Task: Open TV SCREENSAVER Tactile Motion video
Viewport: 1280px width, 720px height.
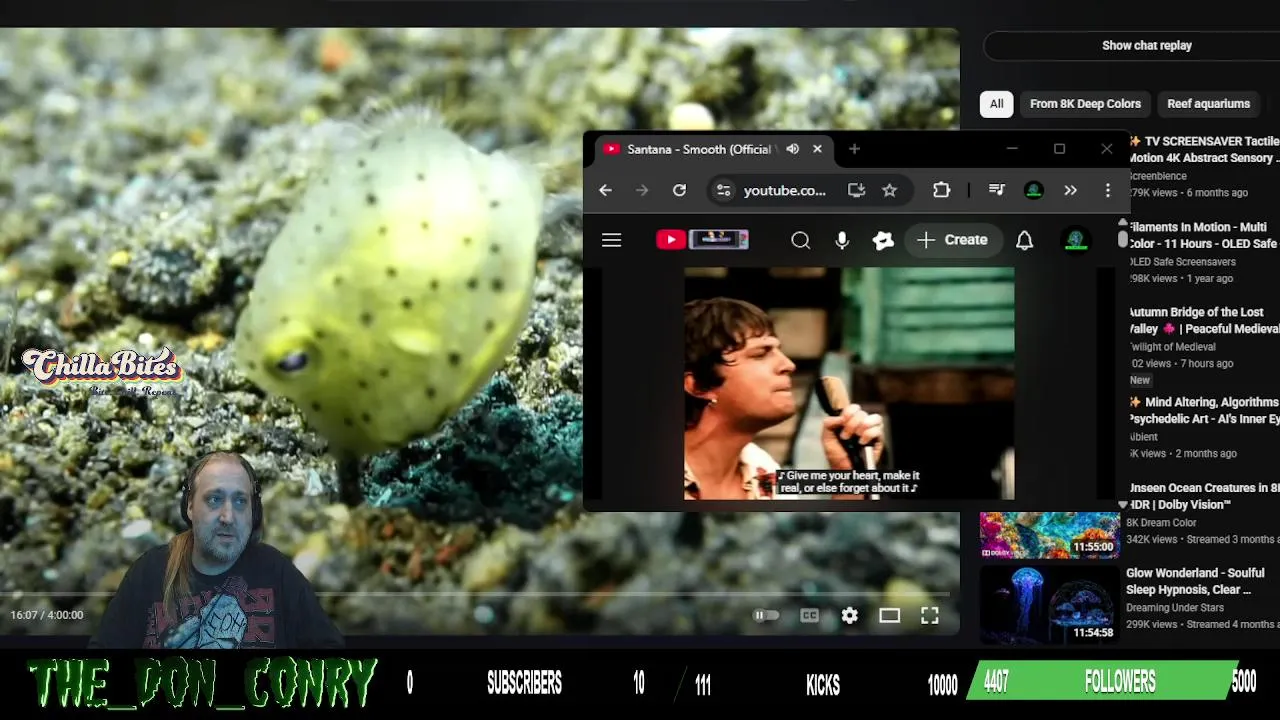Action: tap(1204, 150)
